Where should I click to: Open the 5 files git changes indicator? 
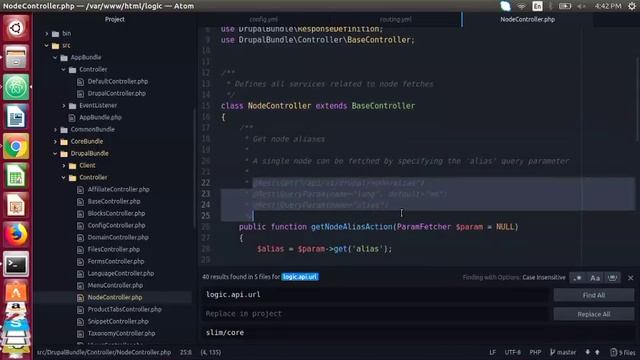(x=623, y=352)
